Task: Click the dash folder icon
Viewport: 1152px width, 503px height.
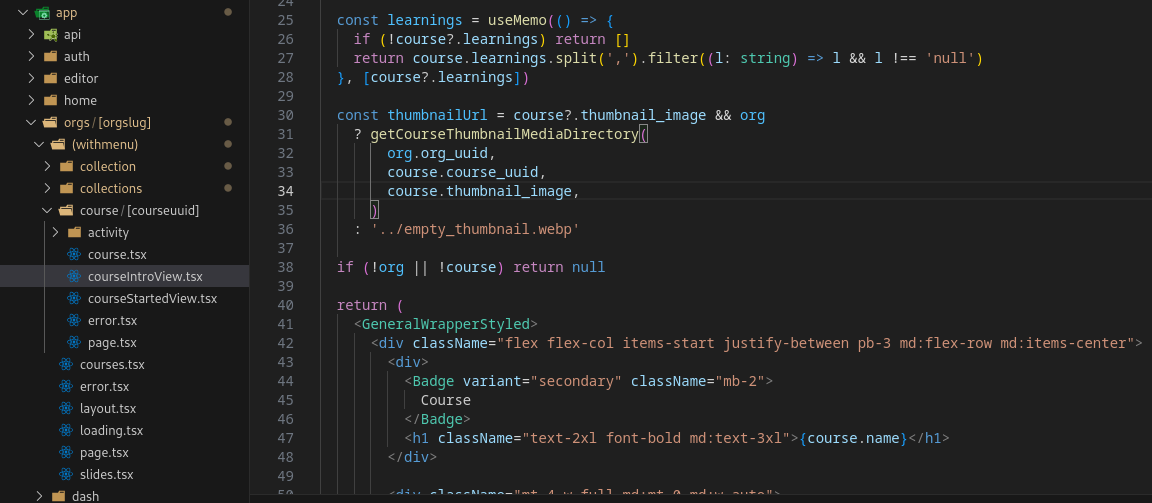Action: click(x=59, y=496)
